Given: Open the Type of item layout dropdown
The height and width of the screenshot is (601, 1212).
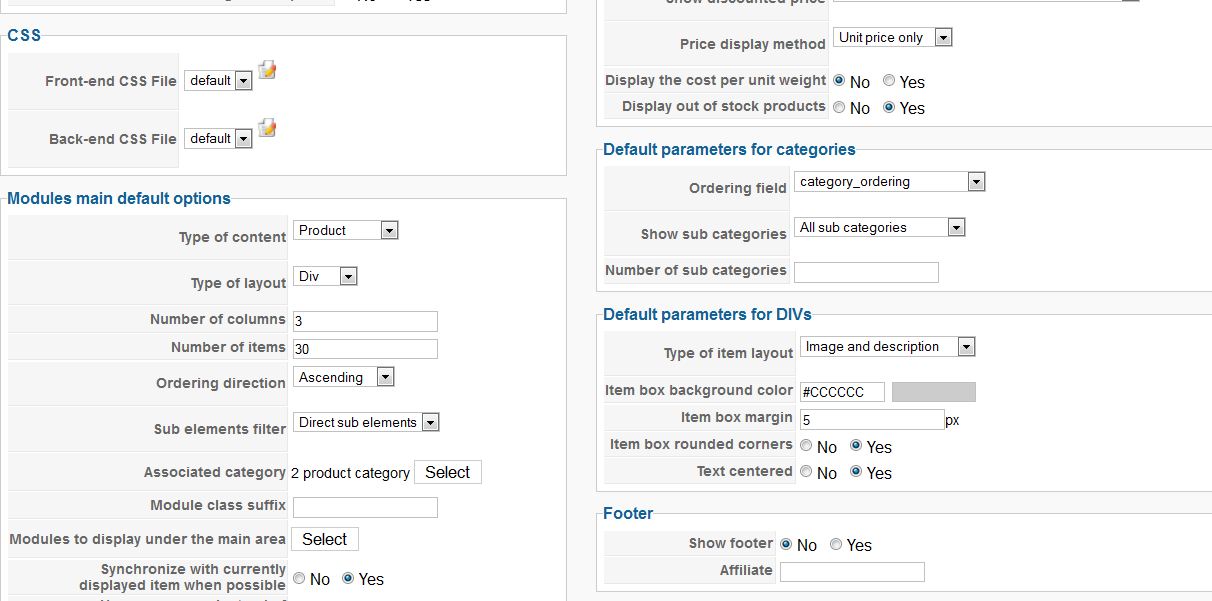Looking at the screenshot, I should coord(887,347).
